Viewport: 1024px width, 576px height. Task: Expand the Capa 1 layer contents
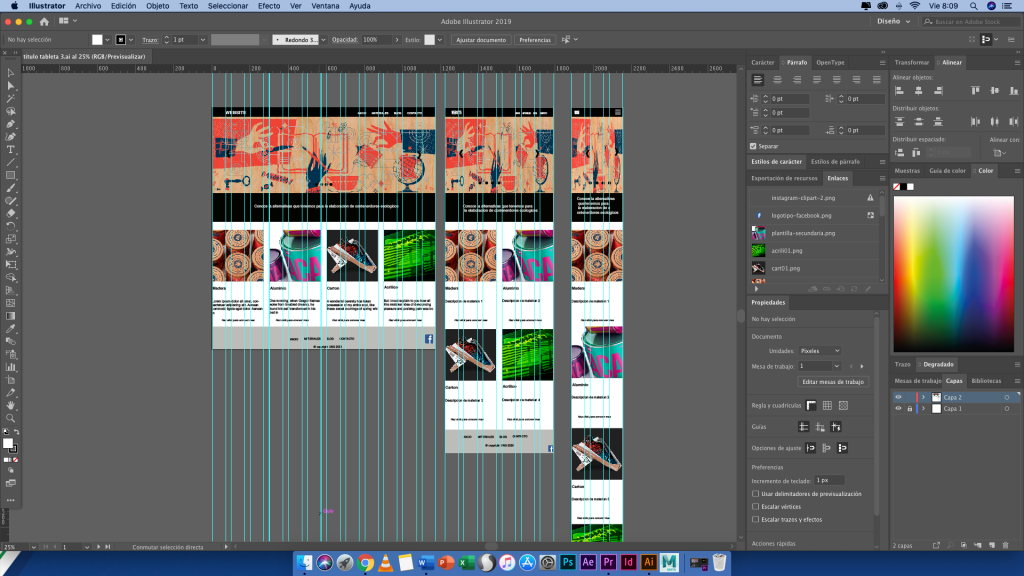pyautogui.click(x=923, y=409)
